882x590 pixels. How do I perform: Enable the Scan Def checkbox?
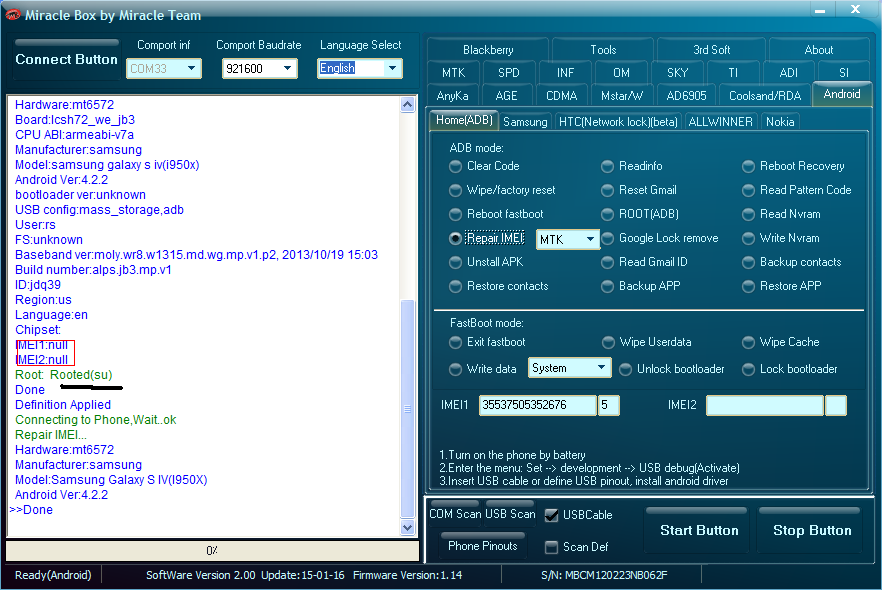(x=552, y=547)
